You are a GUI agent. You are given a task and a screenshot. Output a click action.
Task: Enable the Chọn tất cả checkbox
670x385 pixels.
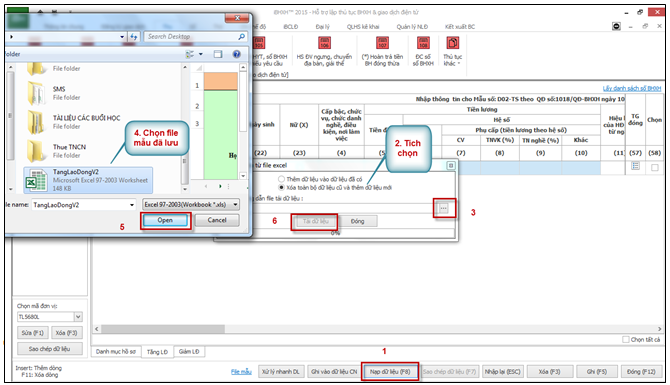click(626, 339)
